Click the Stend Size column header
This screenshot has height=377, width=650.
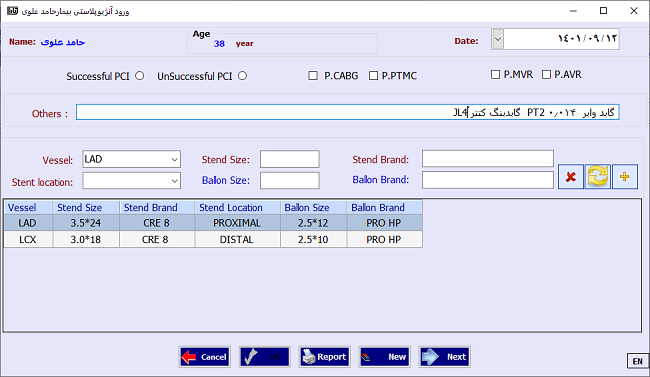pos(86,207)
